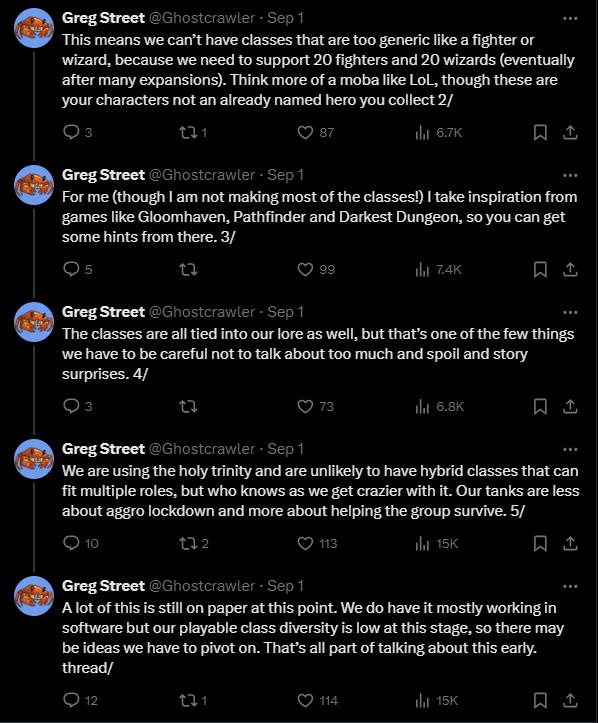View analytics showing 6.7K views
This screenshot has height=723, width=598.
click(438, 133)
